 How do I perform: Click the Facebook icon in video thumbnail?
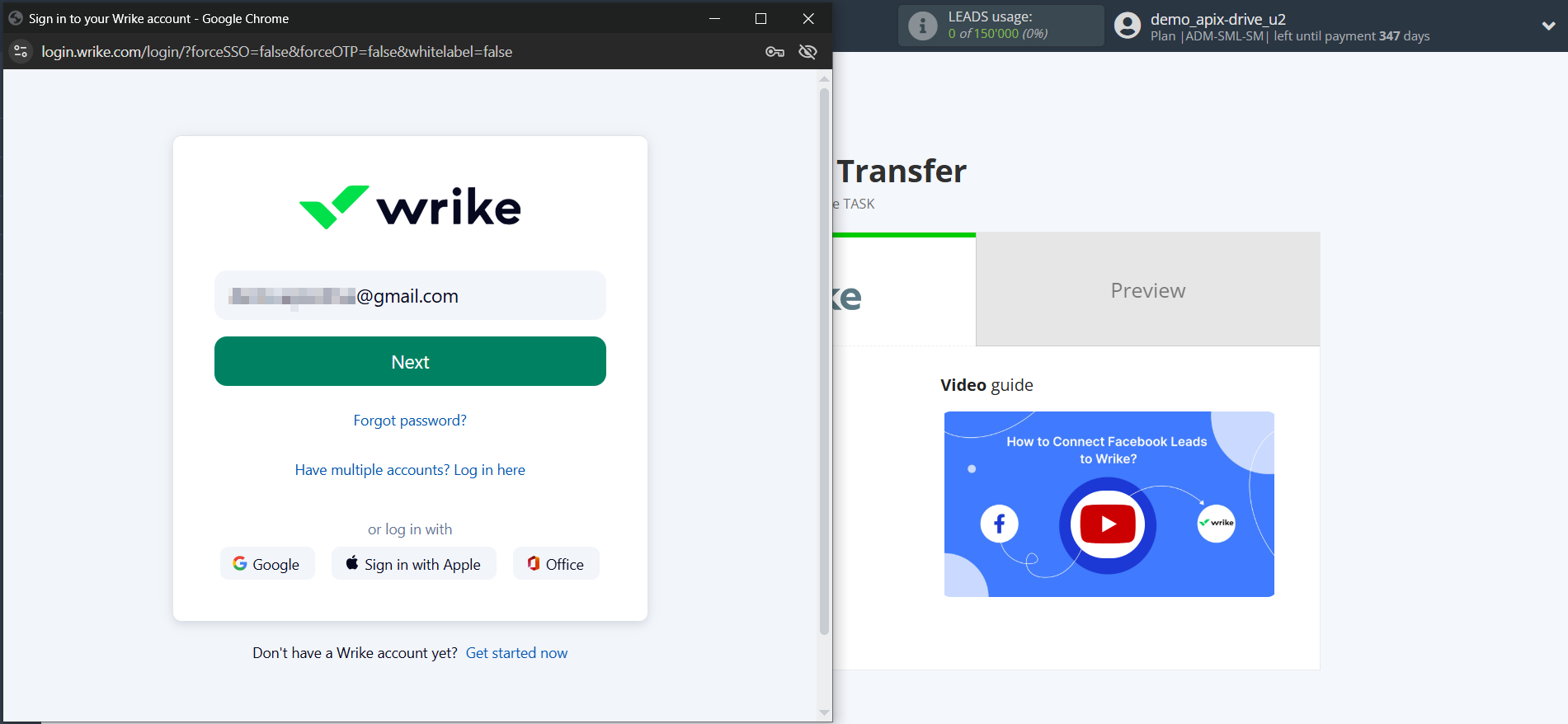pyautogui.click(x=999, y=524)
